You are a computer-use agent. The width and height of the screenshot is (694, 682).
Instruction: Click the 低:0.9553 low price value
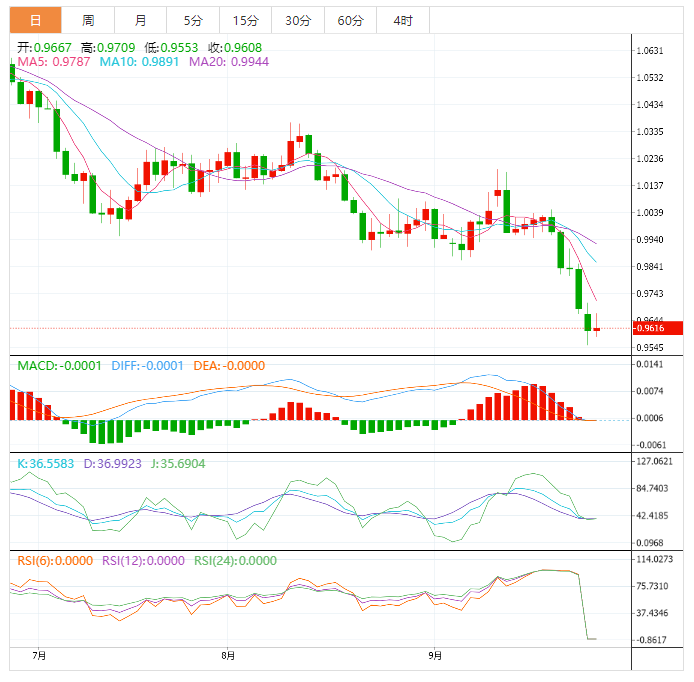tap(171, 47)
